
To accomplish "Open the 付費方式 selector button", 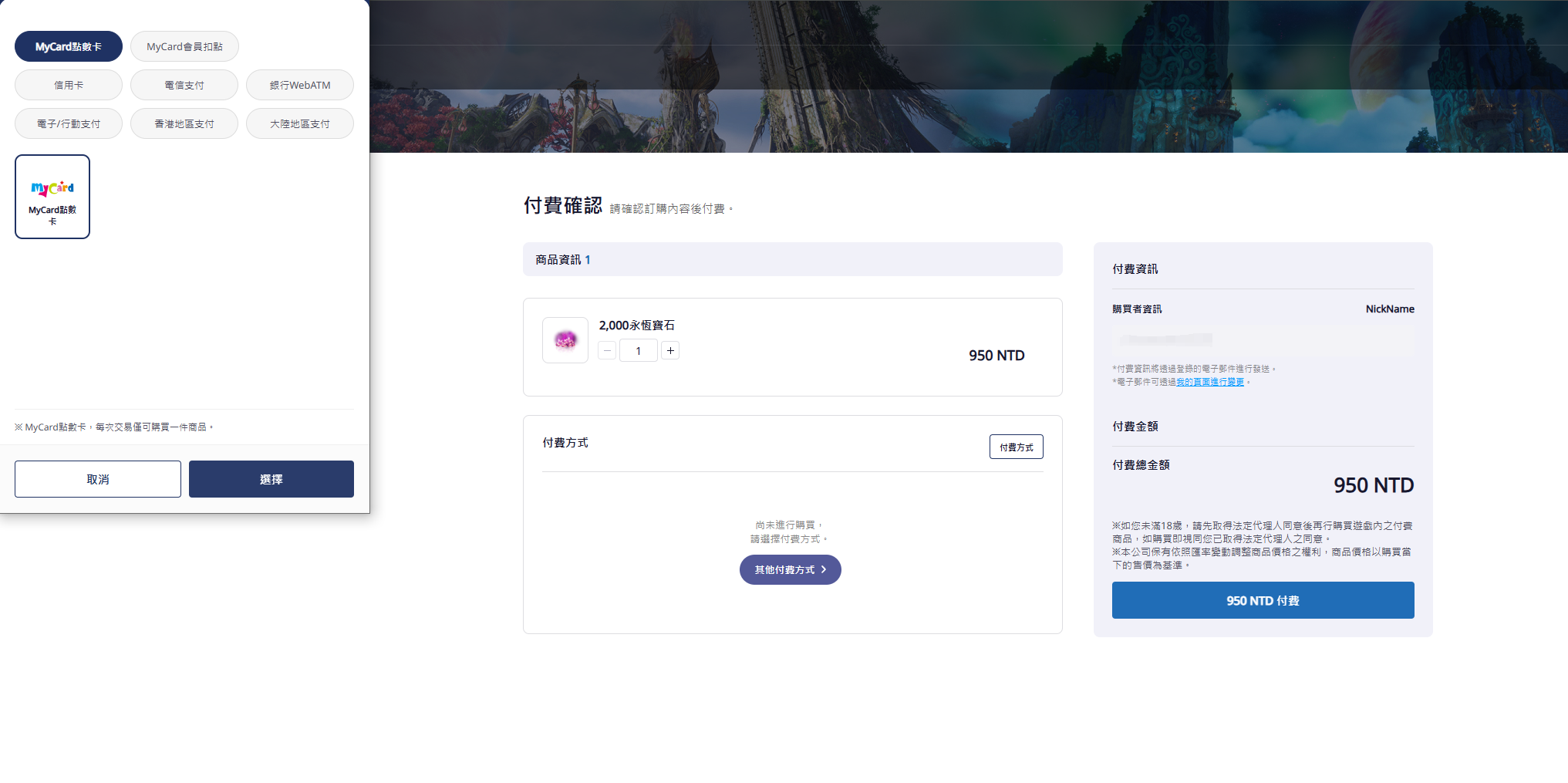I will [x=1016, y=447].
